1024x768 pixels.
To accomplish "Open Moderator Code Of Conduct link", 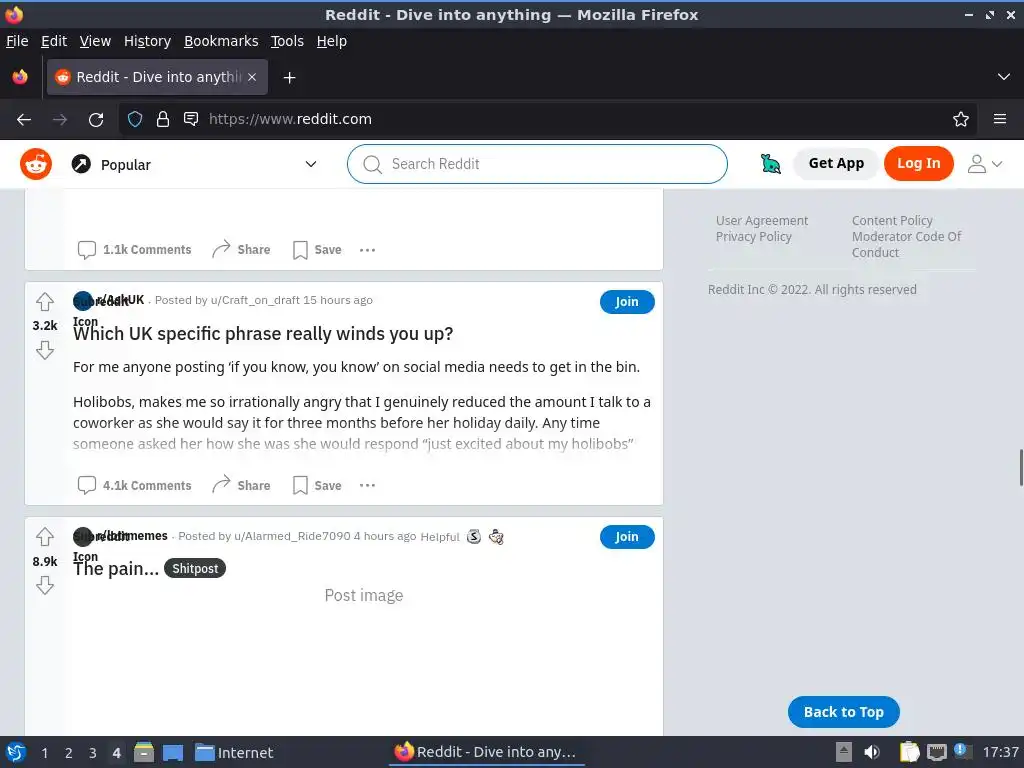I will 906,244.
